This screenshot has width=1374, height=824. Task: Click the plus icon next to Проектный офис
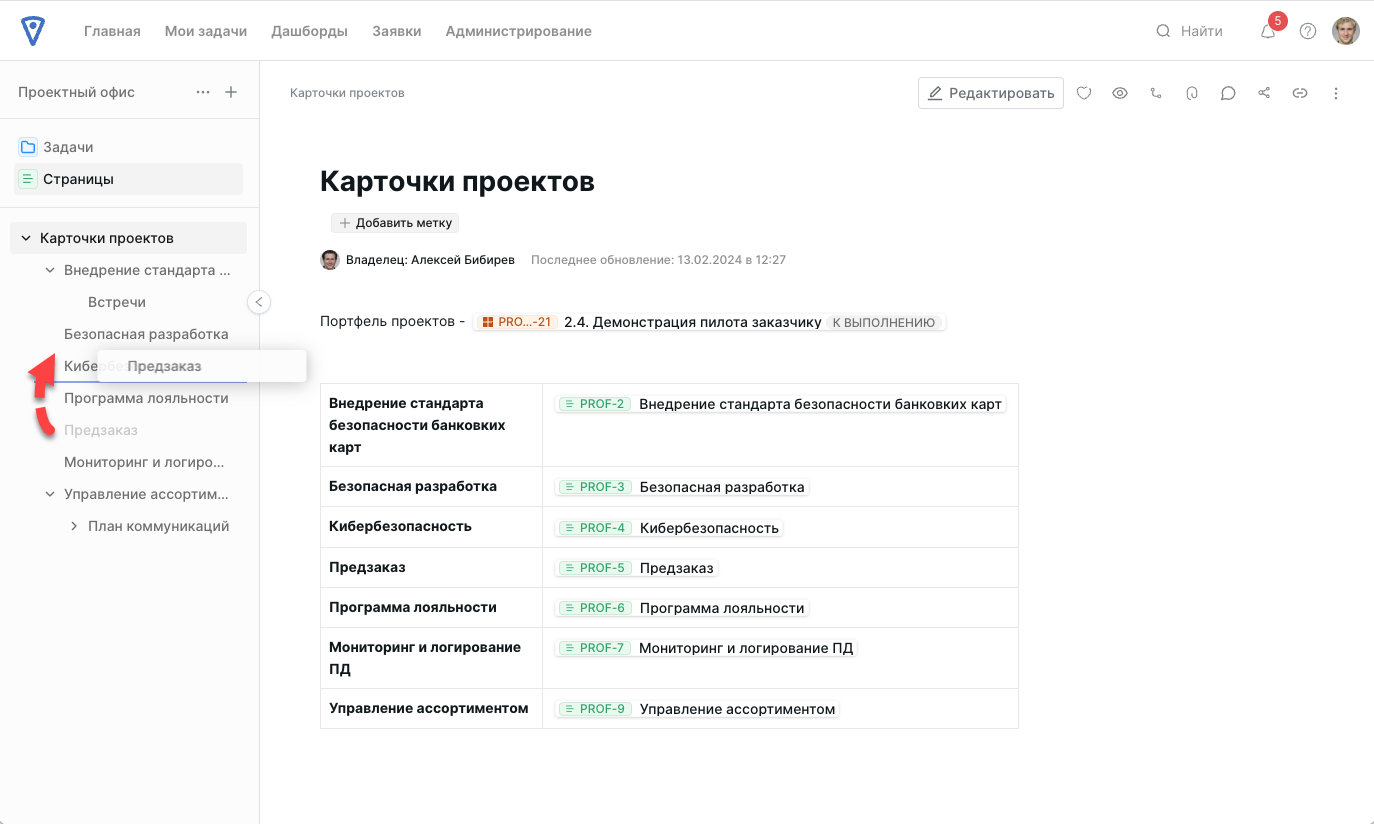tap(231, 92)
